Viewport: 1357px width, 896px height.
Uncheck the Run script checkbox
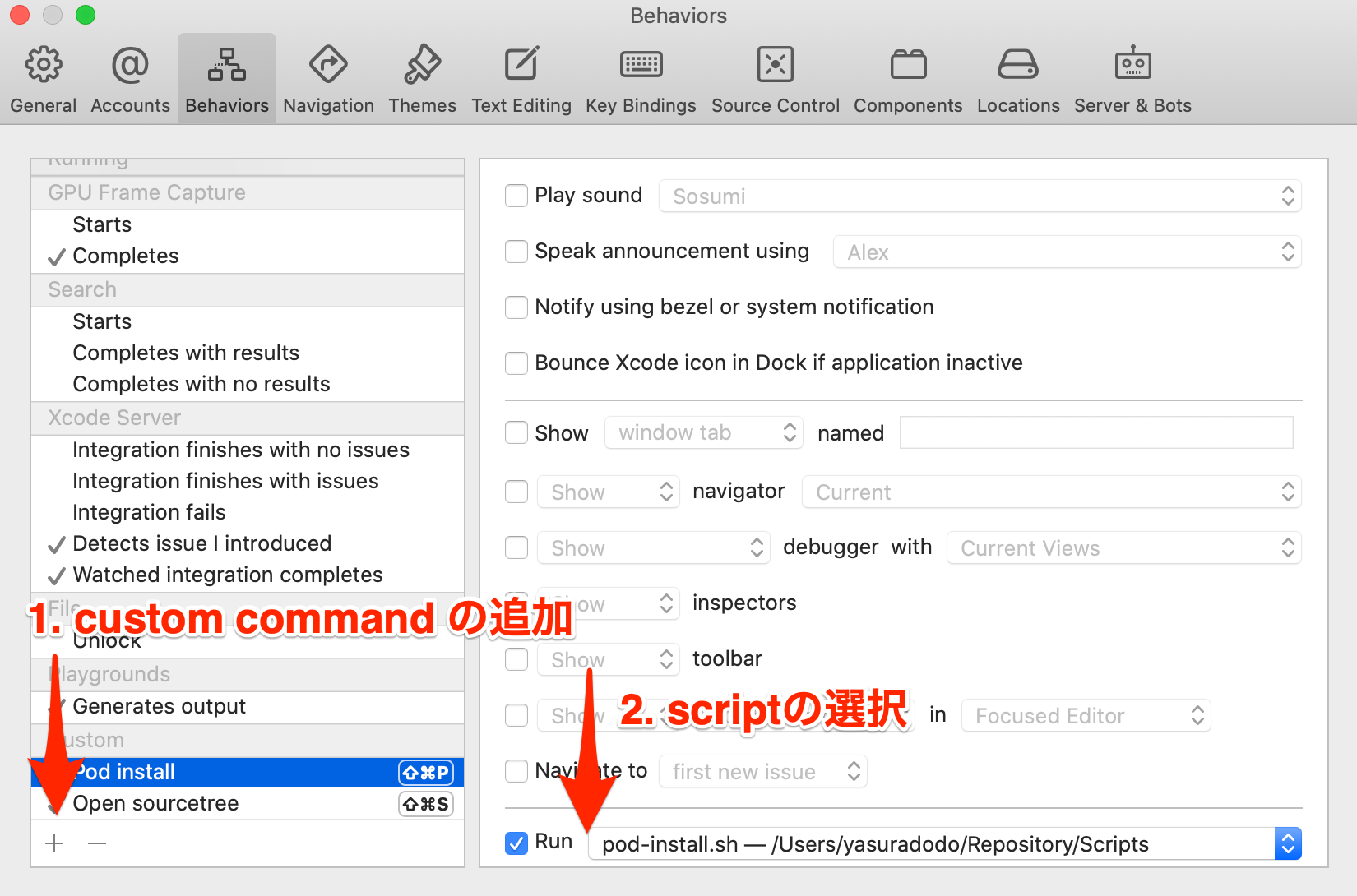pyautogui.click(x=516, y=843)
